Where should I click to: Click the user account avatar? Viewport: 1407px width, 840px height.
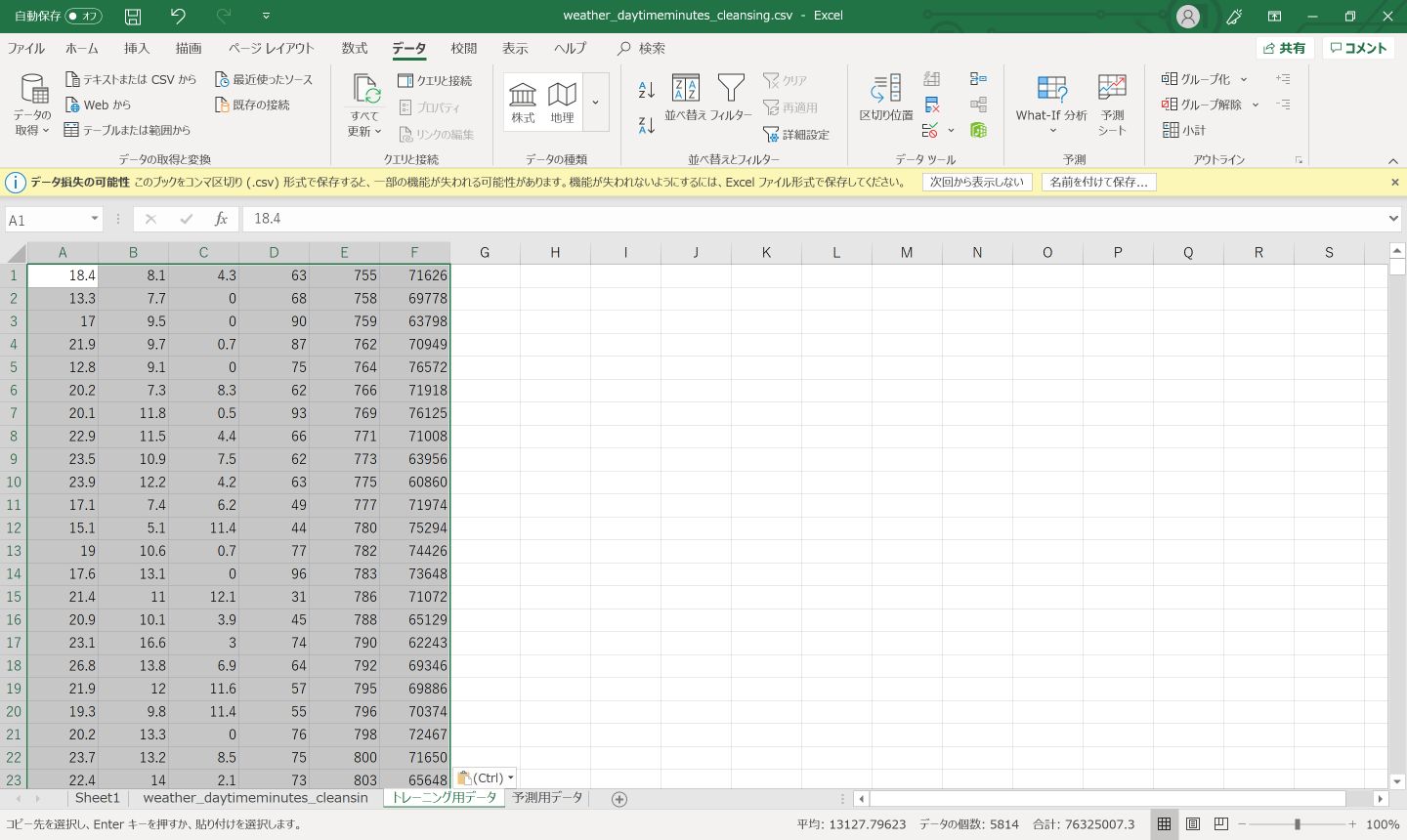click(x=1188, y=16)
